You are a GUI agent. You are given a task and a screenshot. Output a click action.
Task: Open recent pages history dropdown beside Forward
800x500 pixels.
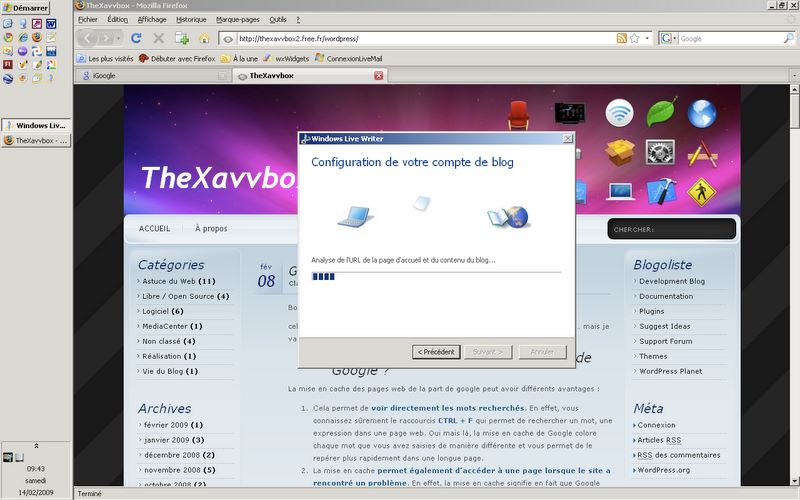pyautogui.click(x=118, y=38)
